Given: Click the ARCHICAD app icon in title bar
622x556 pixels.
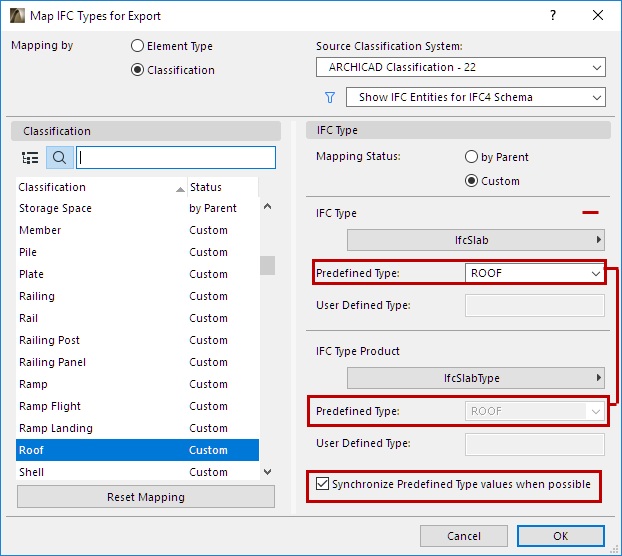Looking at the screenshot, I should 17,15.
